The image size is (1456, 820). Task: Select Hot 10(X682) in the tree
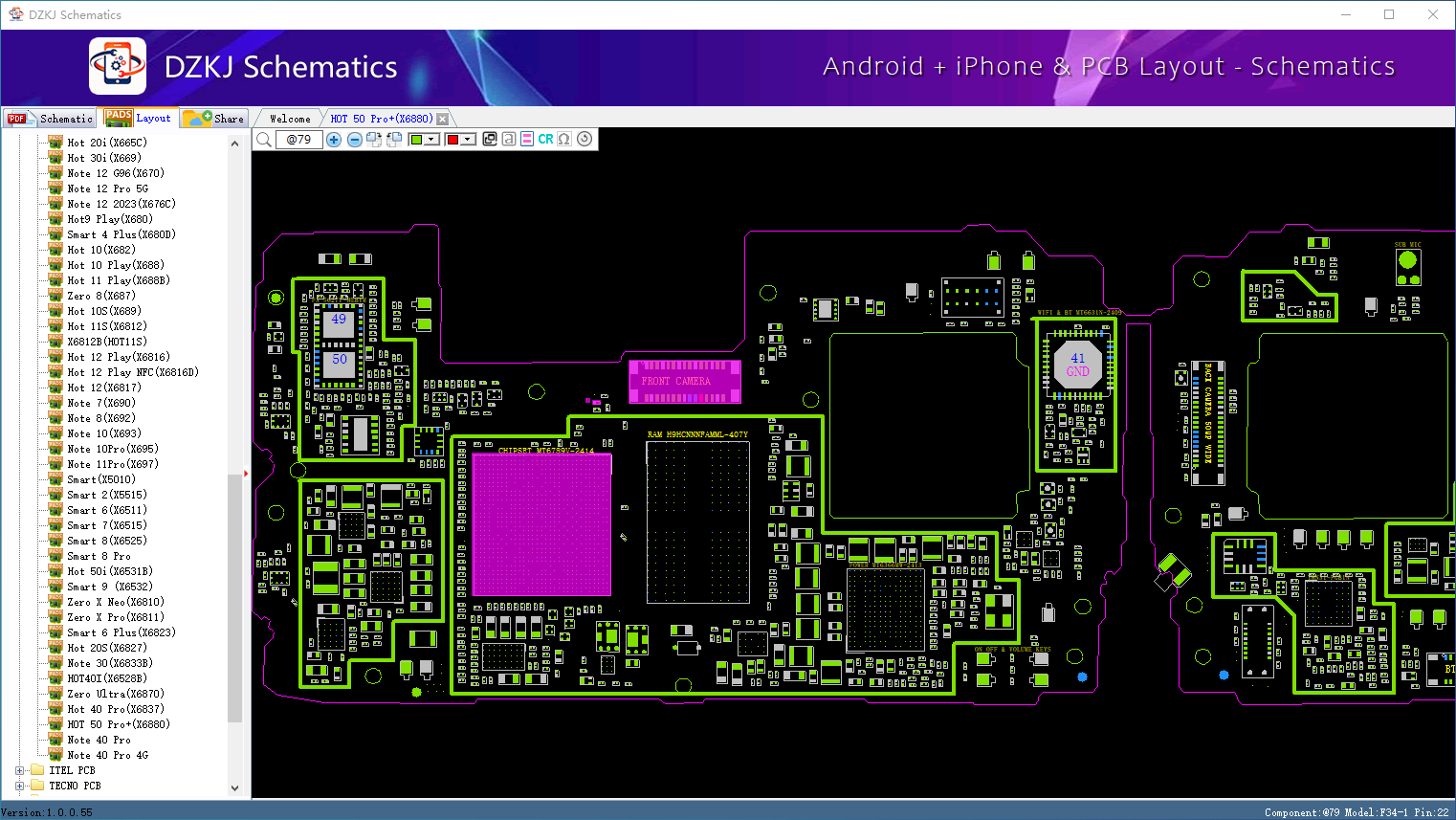[101, 250]
